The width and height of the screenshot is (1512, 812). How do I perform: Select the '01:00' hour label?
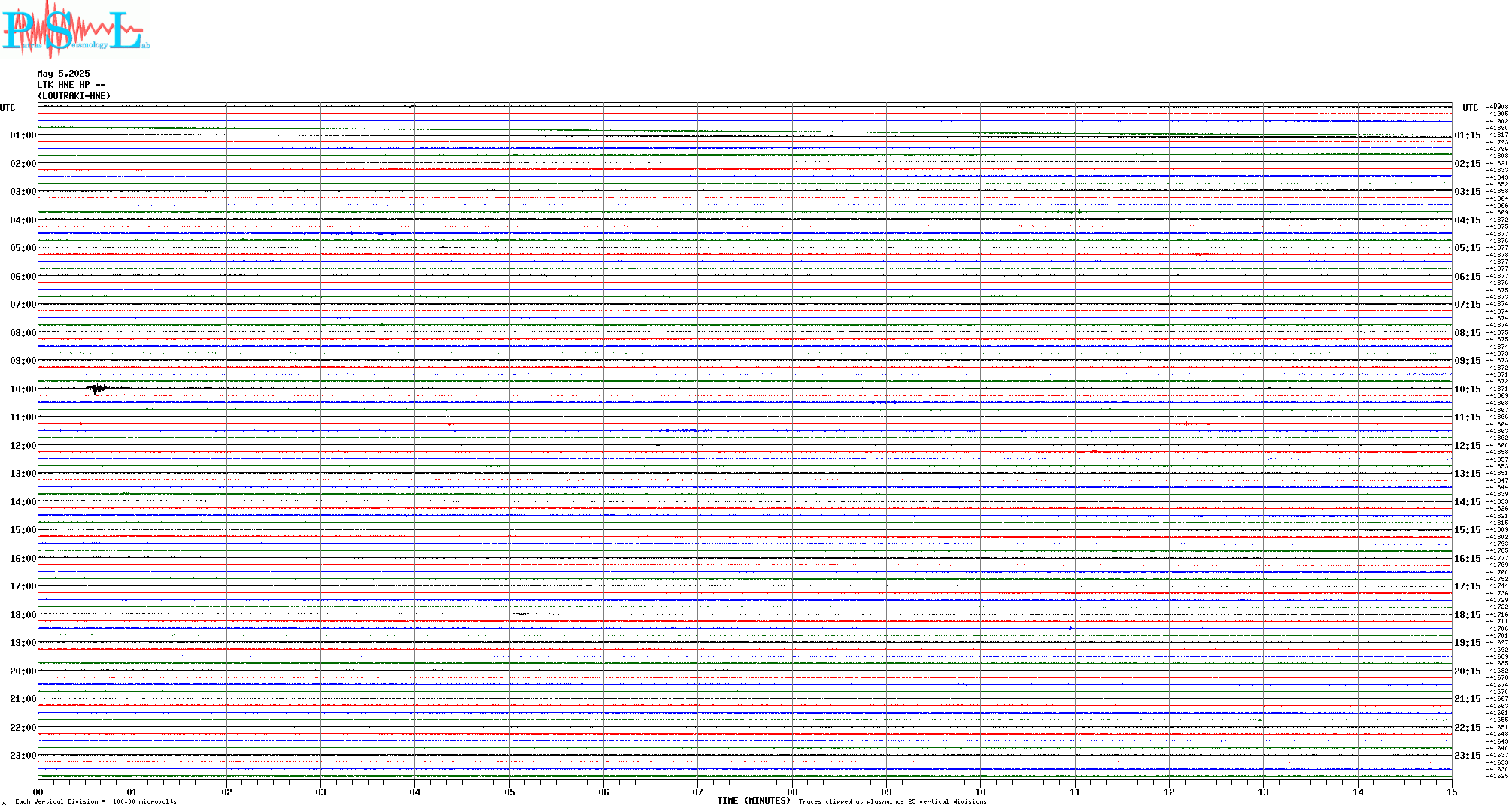23,135
